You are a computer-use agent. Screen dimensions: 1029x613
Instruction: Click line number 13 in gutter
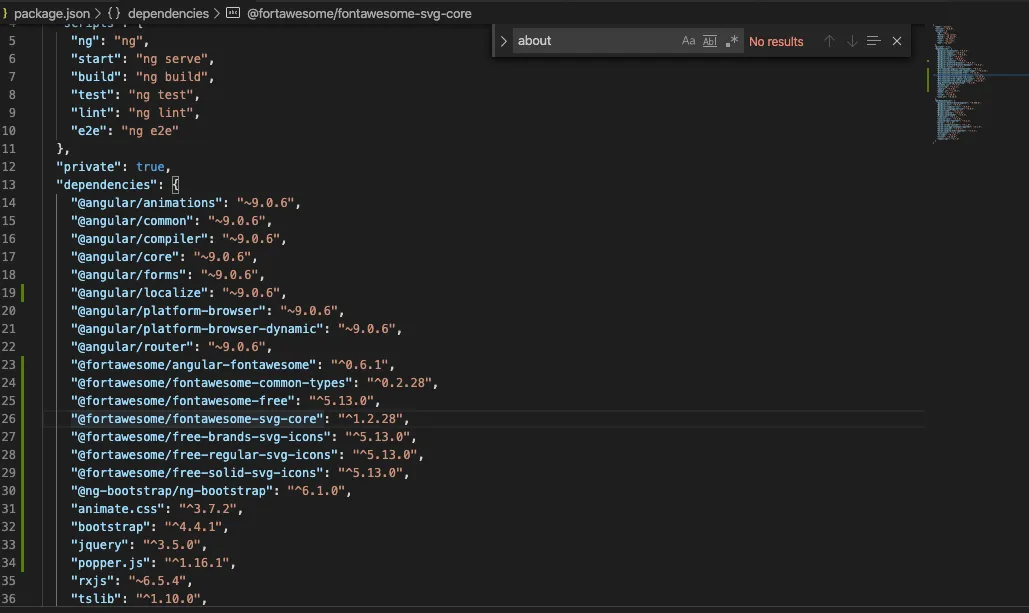pos(9,184)
